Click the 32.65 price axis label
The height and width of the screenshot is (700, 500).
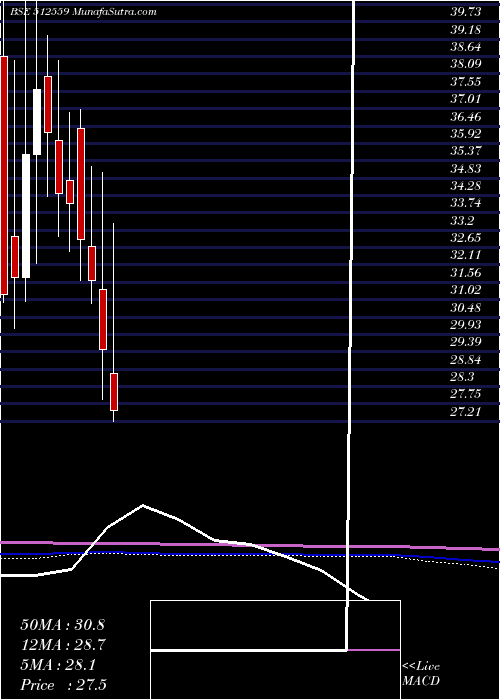[466, 238]
